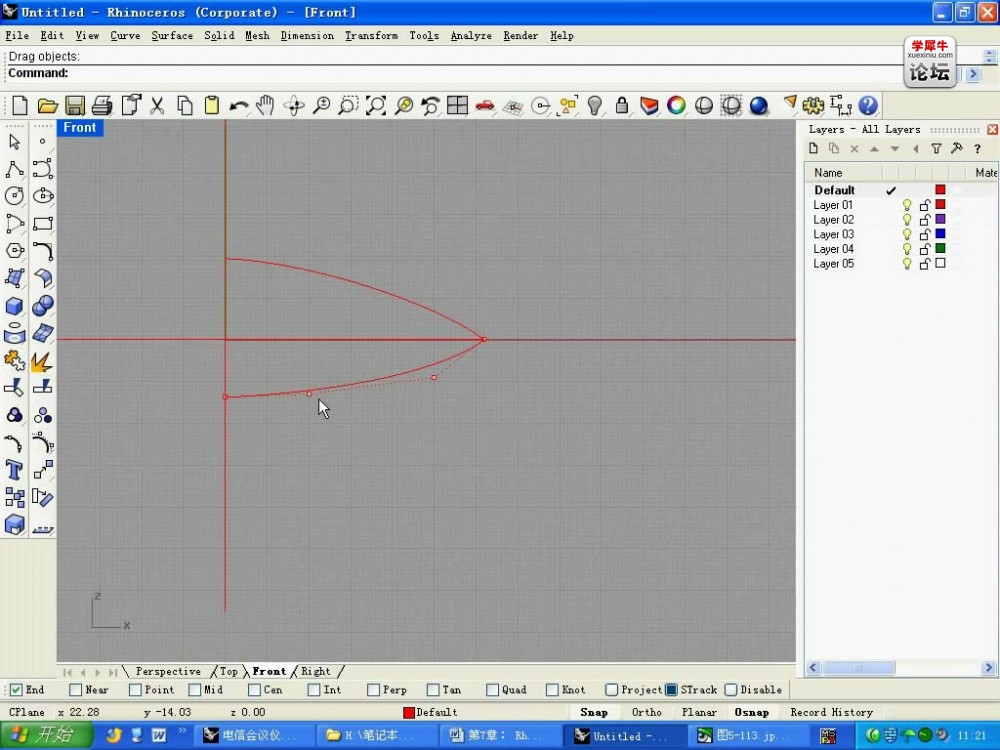Open a file with the folder icon

47,105
